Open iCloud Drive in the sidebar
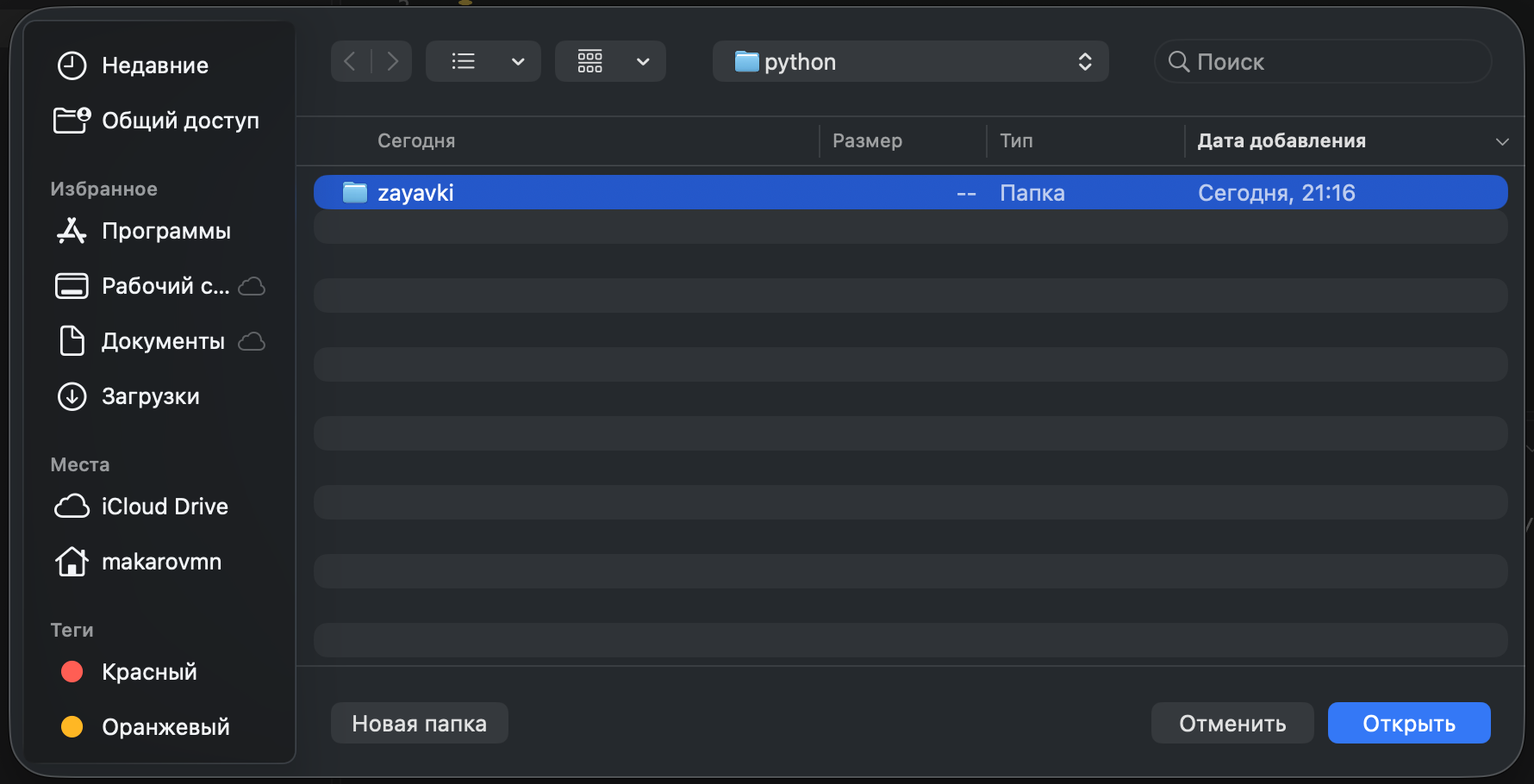Viewport: 1534px width, 784px height. (x=165, y=507)
